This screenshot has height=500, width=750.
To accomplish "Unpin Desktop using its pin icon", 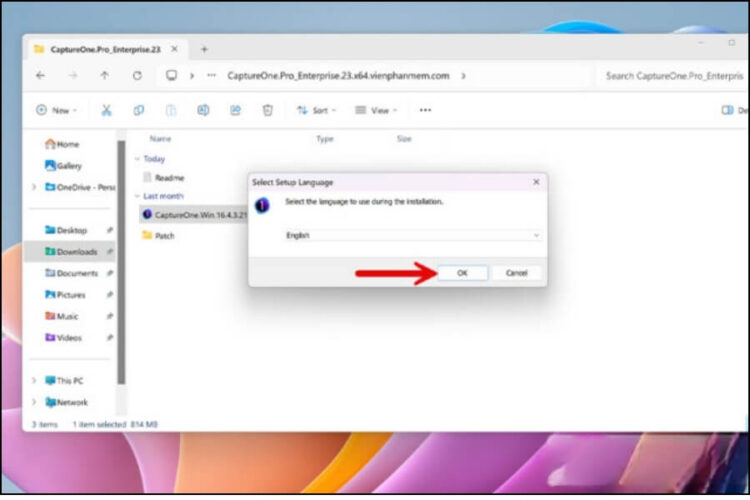I will (x=110, y=230).
